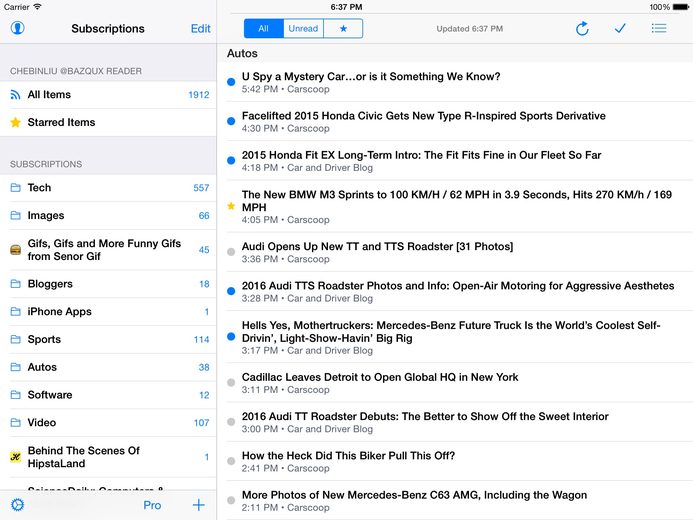Viewport: 693px width, 520px height.
Task: Mark all as read checkmark icon
Action: tap(620, 28)
